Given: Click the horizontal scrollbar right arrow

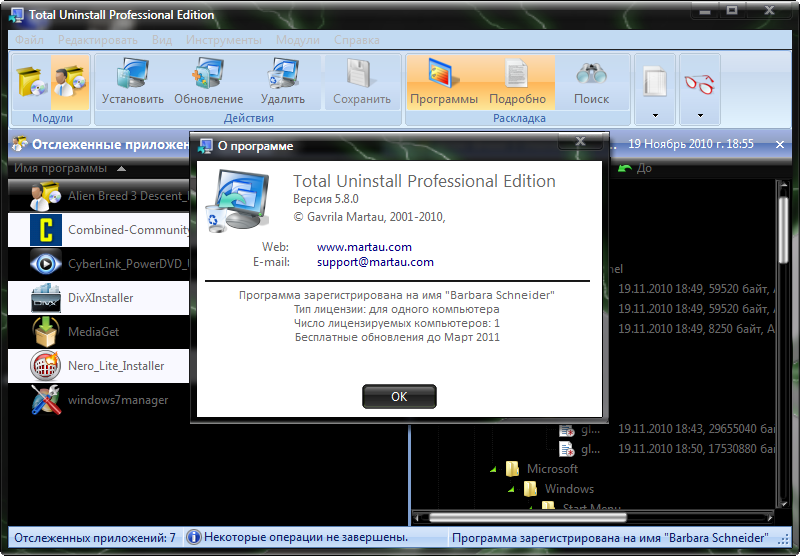Looking at the screenshot, I should point(770,518).
